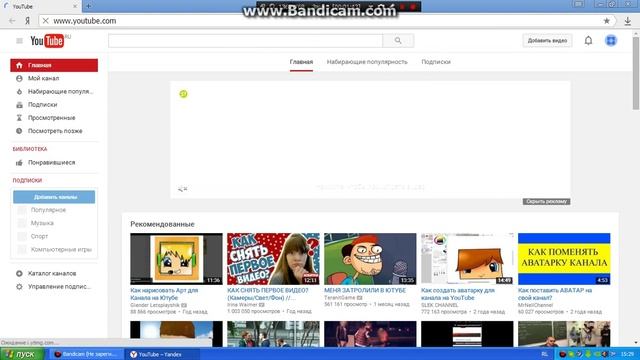Open the notifications bell
The image size is (640, 360).
click(588, 40)
